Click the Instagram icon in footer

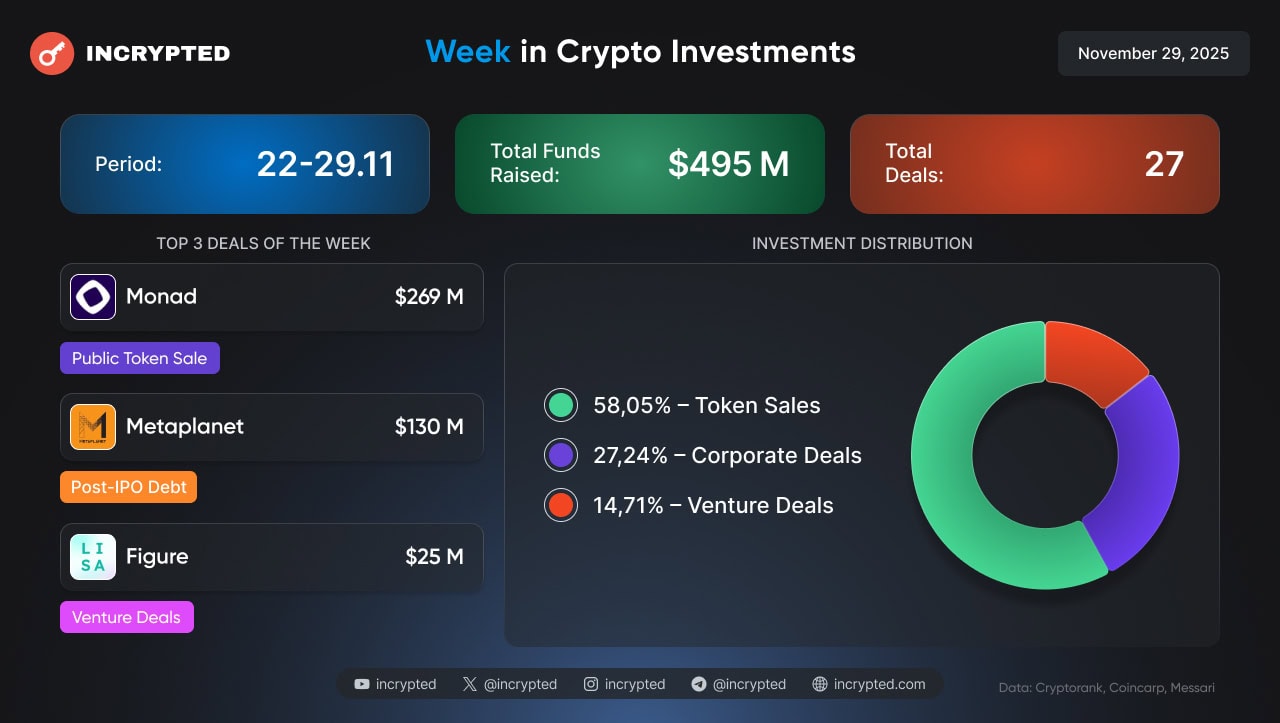coord(591,685)
